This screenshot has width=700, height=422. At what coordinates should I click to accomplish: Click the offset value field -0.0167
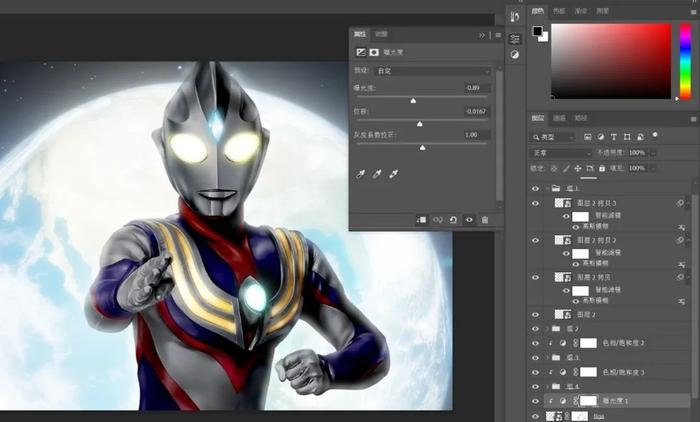477,111
